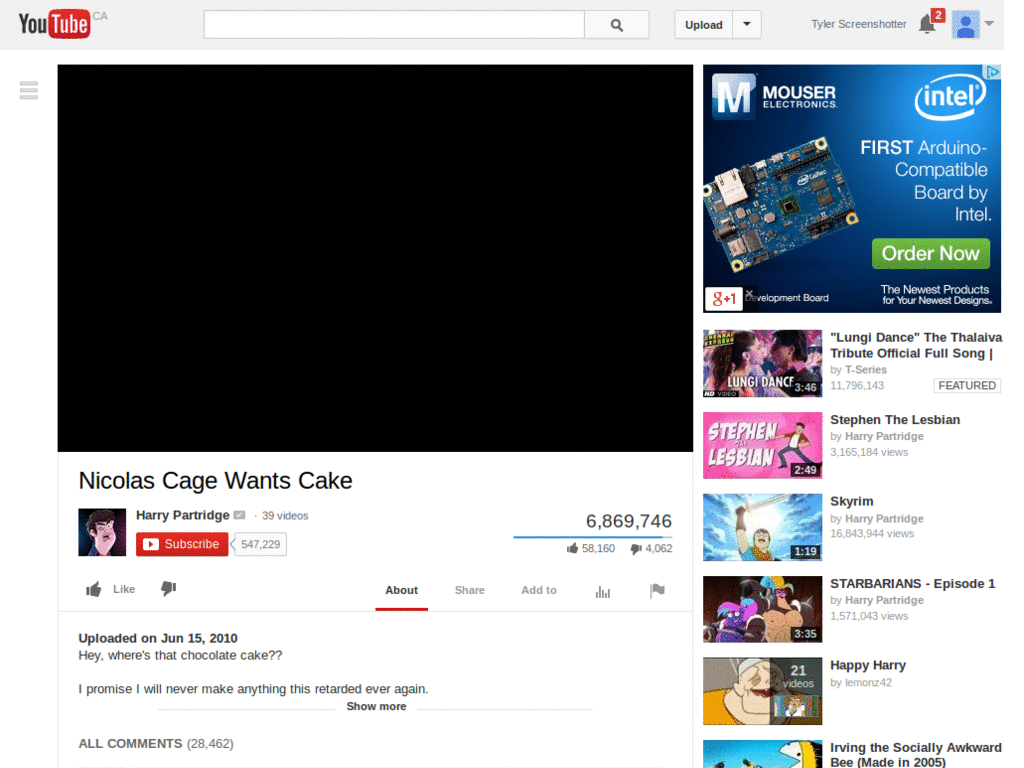Screen dimensions: 1024x768
Task: Select the About tab
Action: [401, 590]
